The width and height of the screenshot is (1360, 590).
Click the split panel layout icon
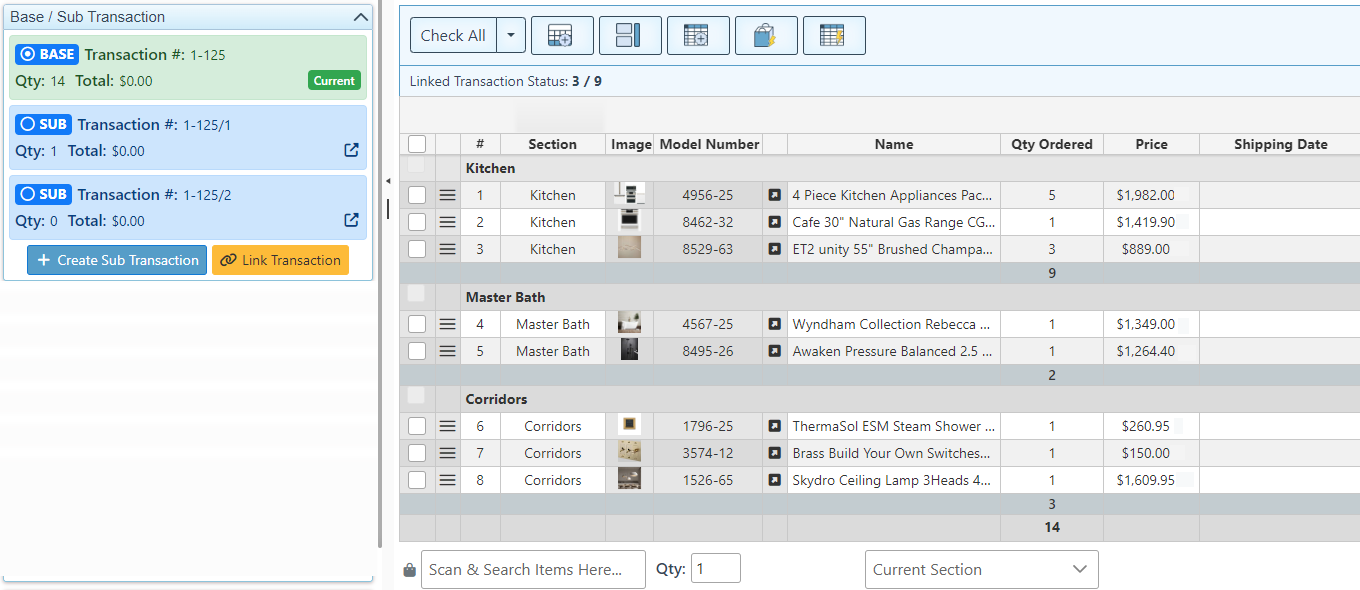click(629, 36)
